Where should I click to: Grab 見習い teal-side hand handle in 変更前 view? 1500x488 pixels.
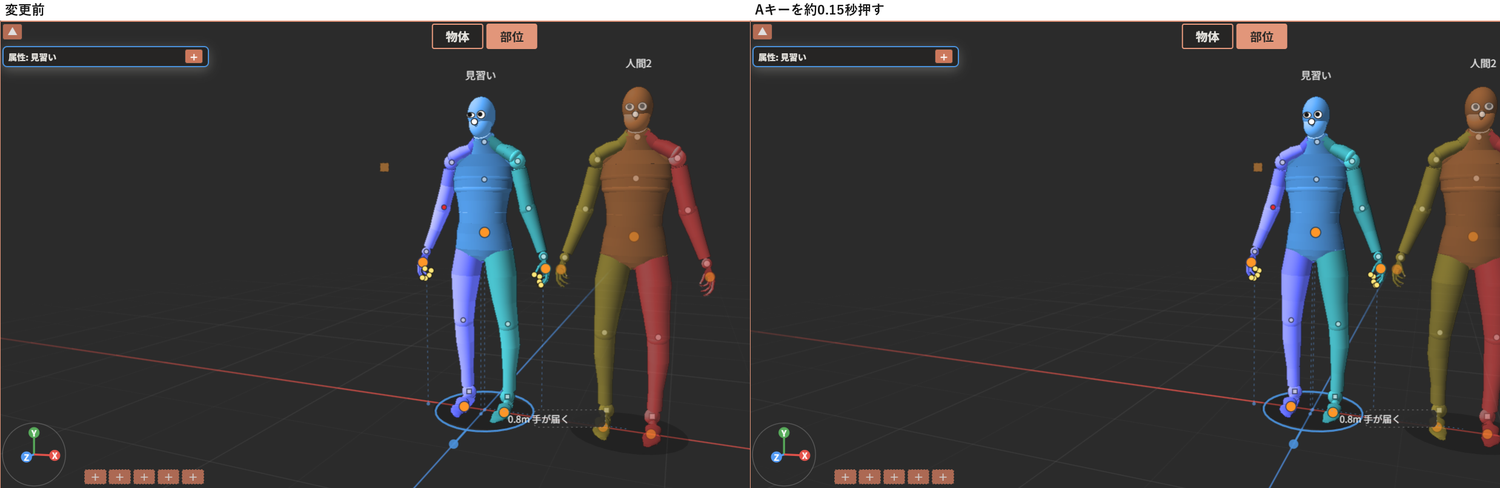coord(546,269)
